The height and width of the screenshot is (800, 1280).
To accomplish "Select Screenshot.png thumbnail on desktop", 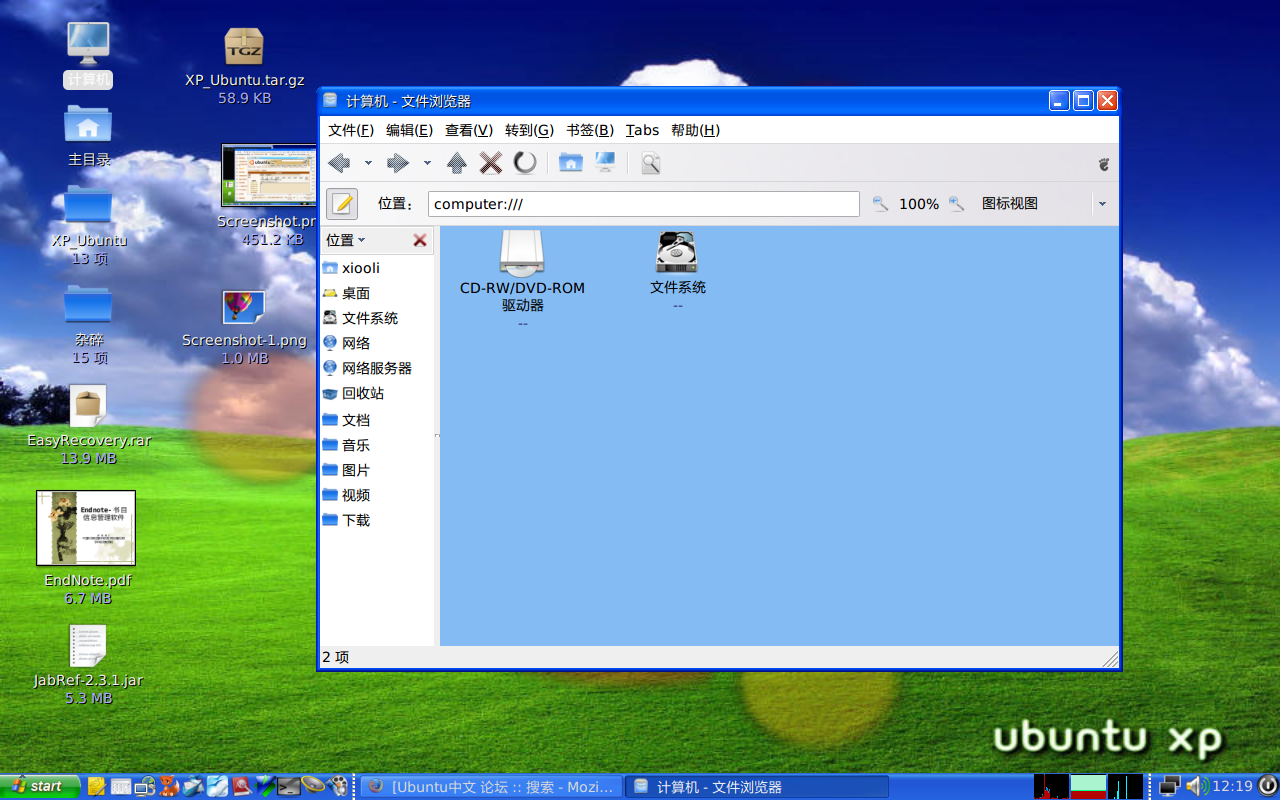I will coord(268,176).
